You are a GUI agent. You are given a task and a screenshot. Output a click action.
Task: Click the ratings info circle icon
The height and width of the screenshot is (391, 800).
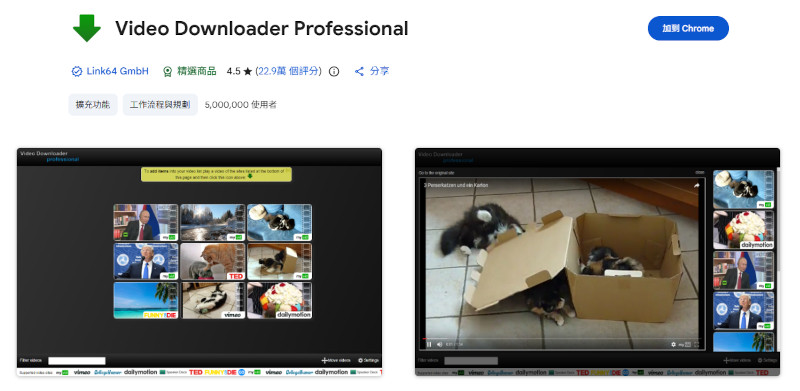(x=334, y=71)
